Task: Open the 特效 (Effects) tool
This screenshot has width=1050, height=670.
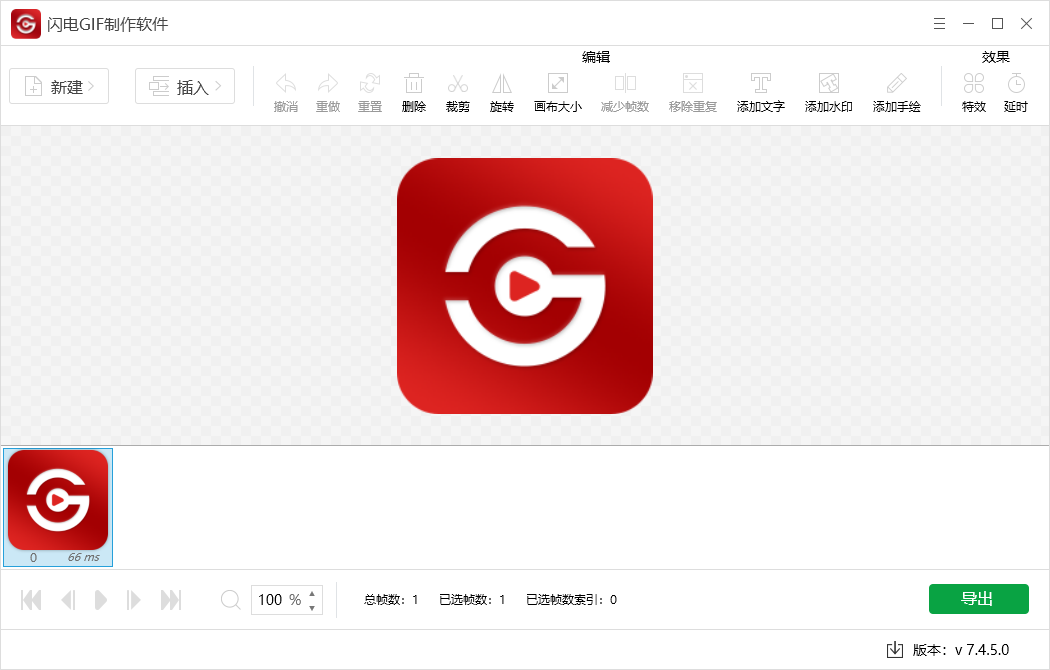Action: coord(974,92)
